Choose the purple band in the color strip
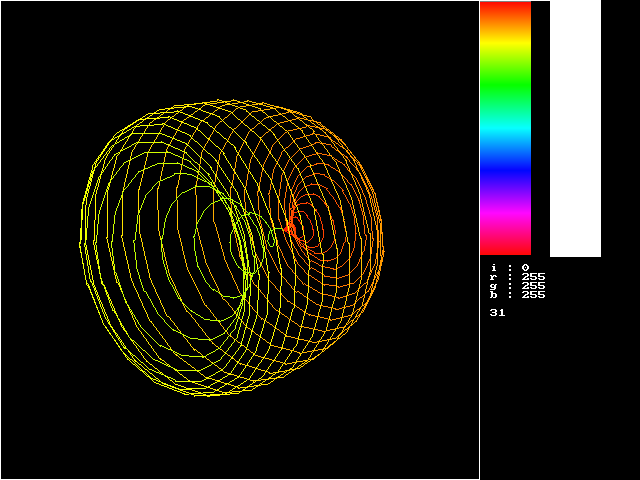640x480 pixels. point(505,194)
